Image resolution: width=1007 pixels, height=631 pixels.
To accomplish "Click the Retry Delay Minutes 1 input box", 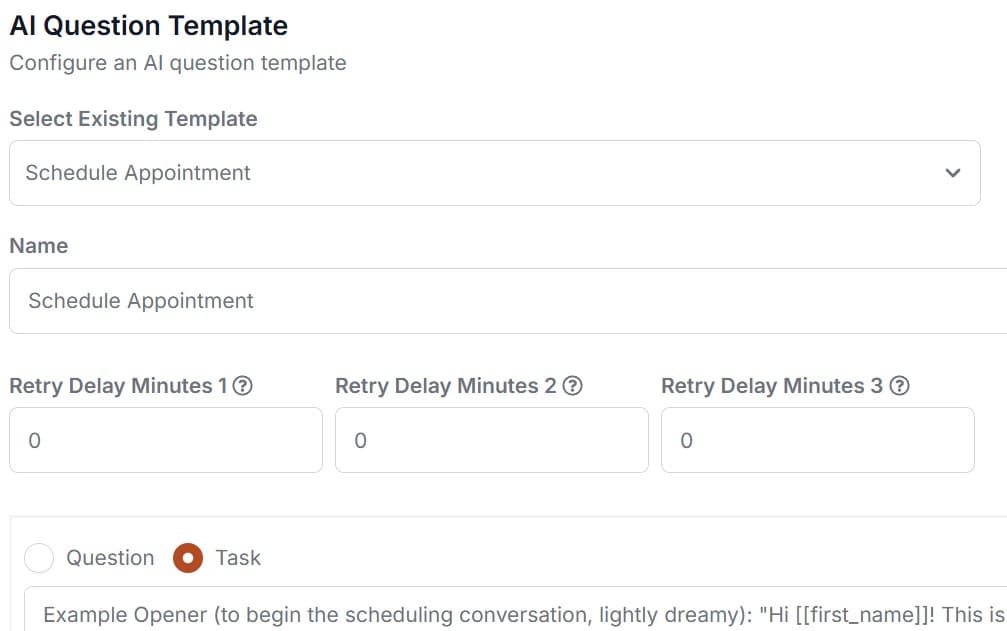I will pos(166,440).
